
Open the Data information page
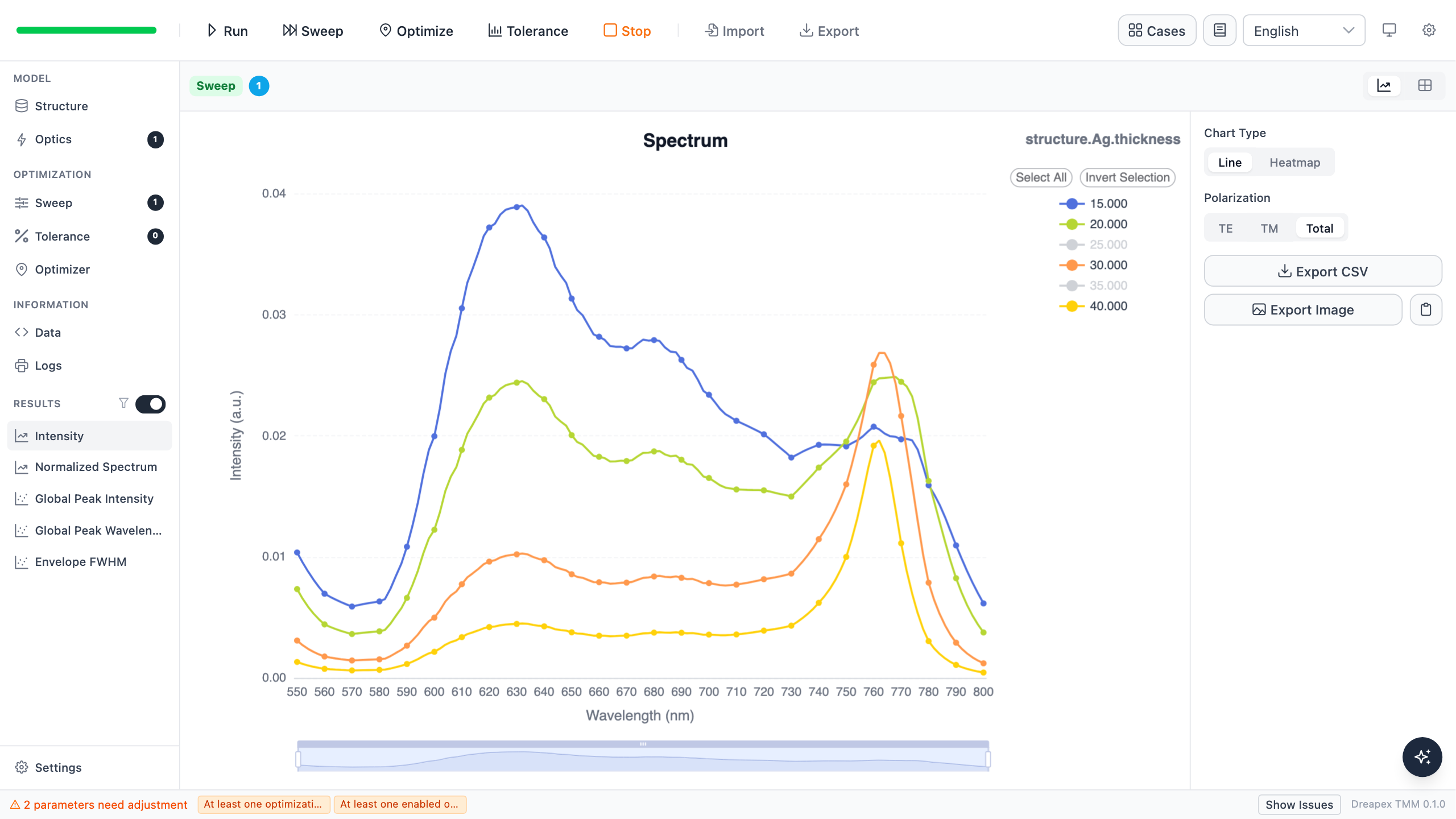89,333
